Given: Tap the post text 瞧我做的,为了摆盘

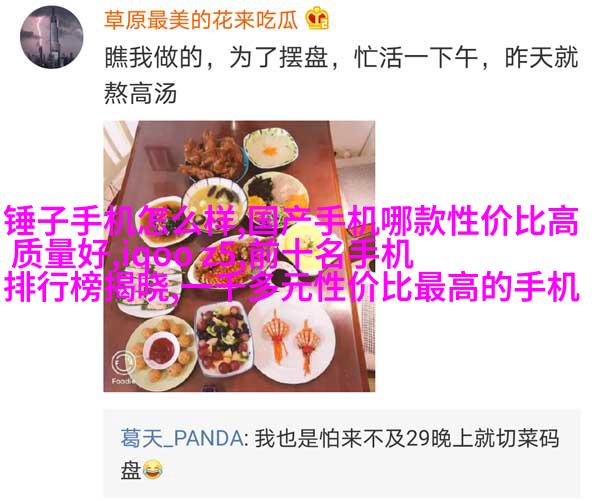Looking at the screenshot, I should (x=216, y=58).
